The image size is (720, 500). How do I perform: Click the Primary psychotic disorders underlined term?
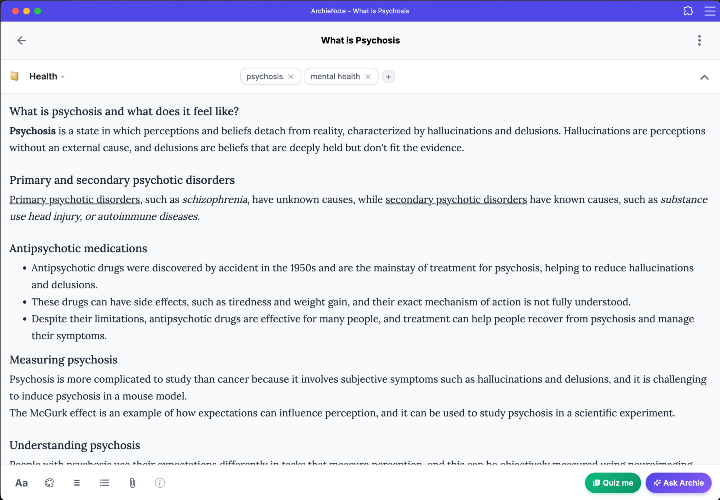(x=75, y=200)
